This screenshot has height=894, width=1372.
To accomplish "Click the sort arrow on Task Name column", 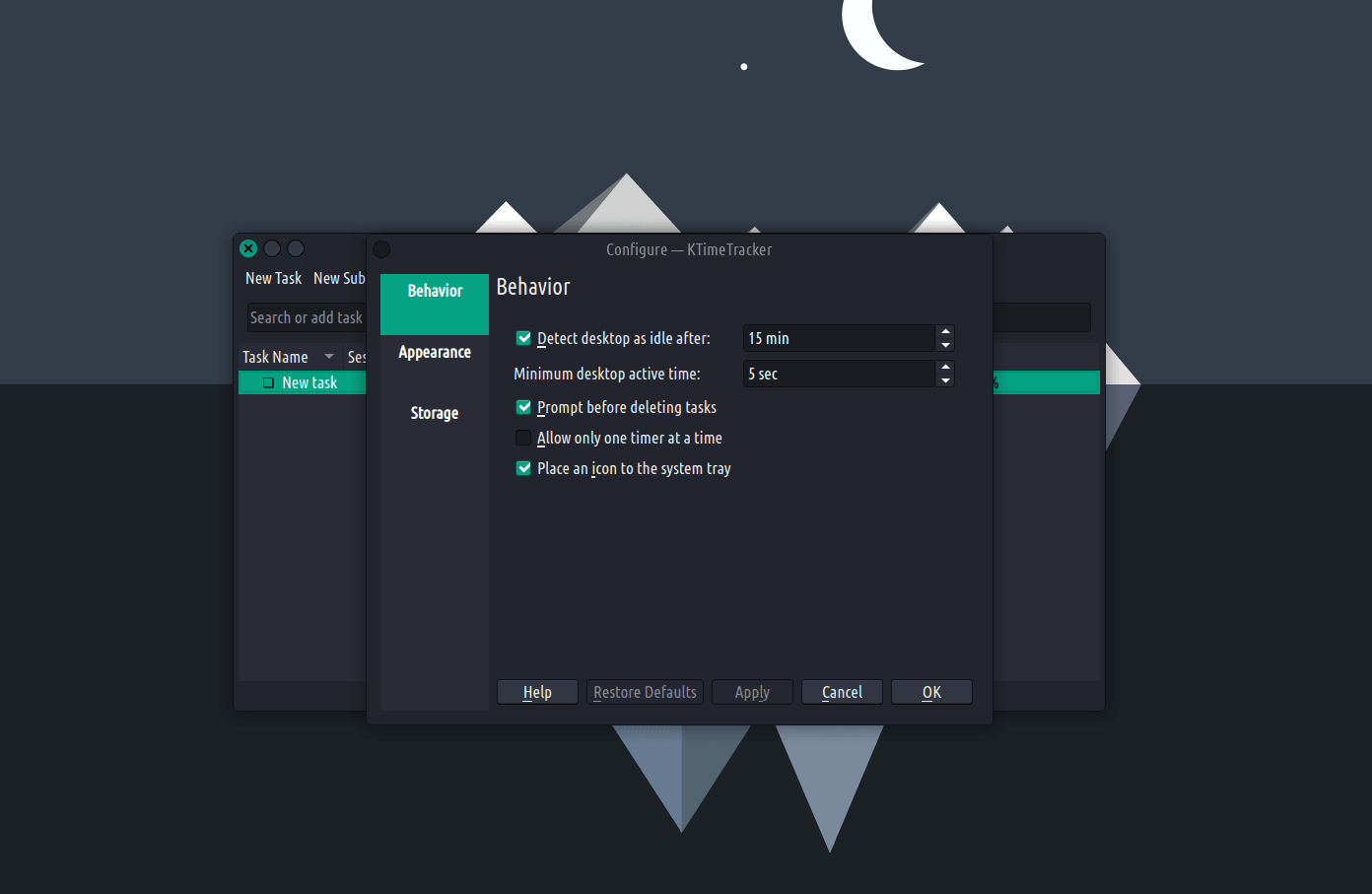I will 329,357.
